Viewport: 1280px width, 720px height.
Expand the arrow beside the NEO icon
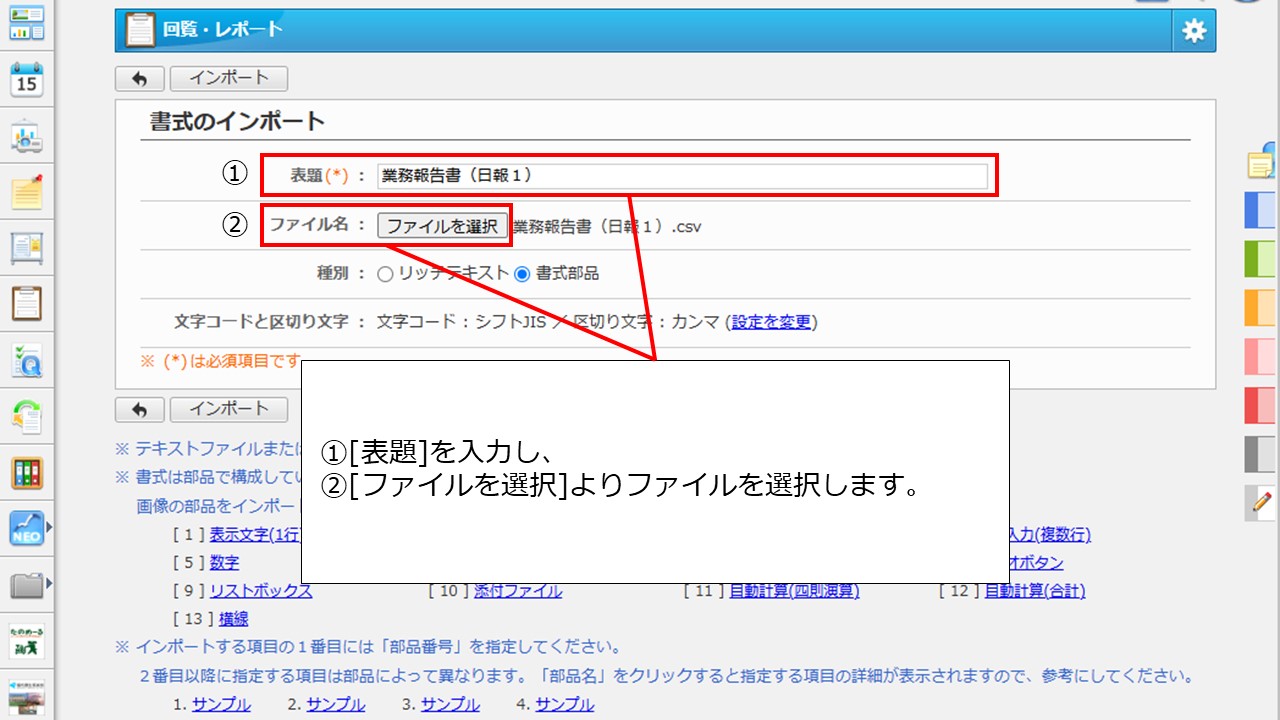click(49, 525)
